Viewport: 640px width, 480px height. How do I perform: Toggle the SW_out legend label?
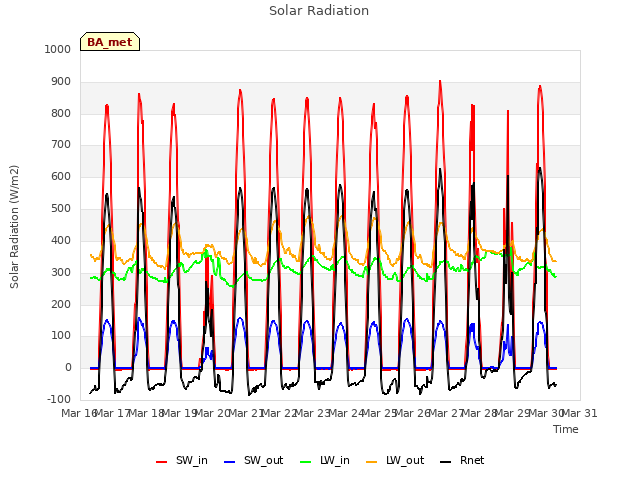264,460
